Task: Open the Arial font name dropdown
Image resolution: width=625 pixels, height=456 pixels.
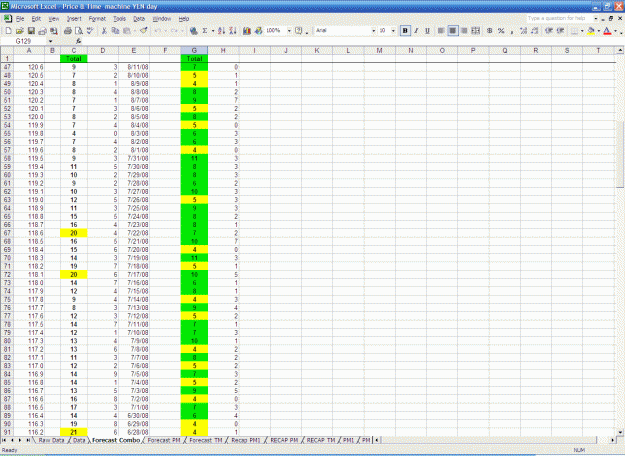Action: point(373,31)
